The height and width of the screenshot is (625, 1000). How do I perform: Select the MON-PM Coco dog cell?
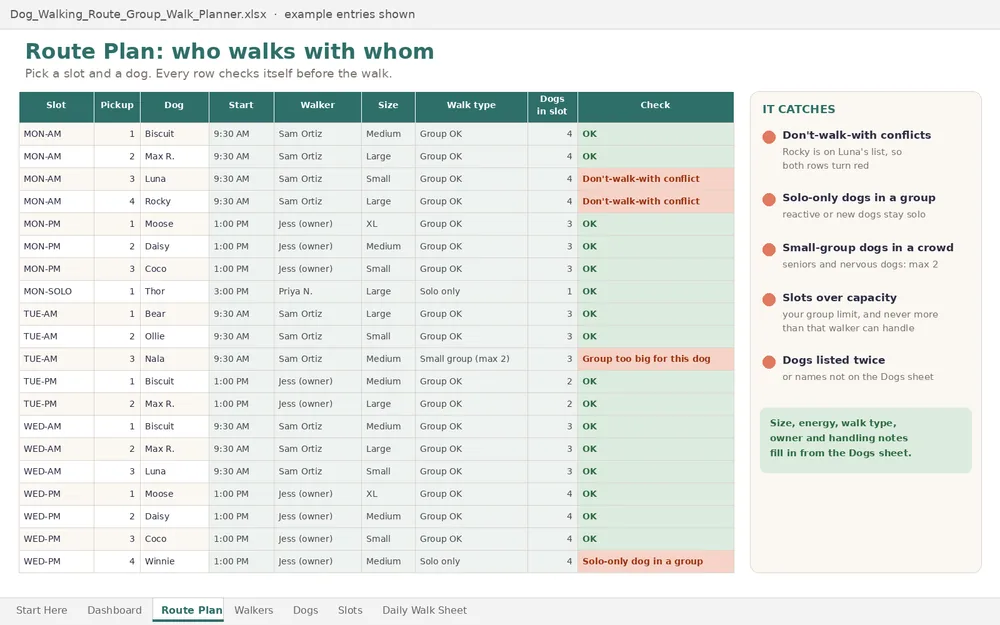point(174,269)
